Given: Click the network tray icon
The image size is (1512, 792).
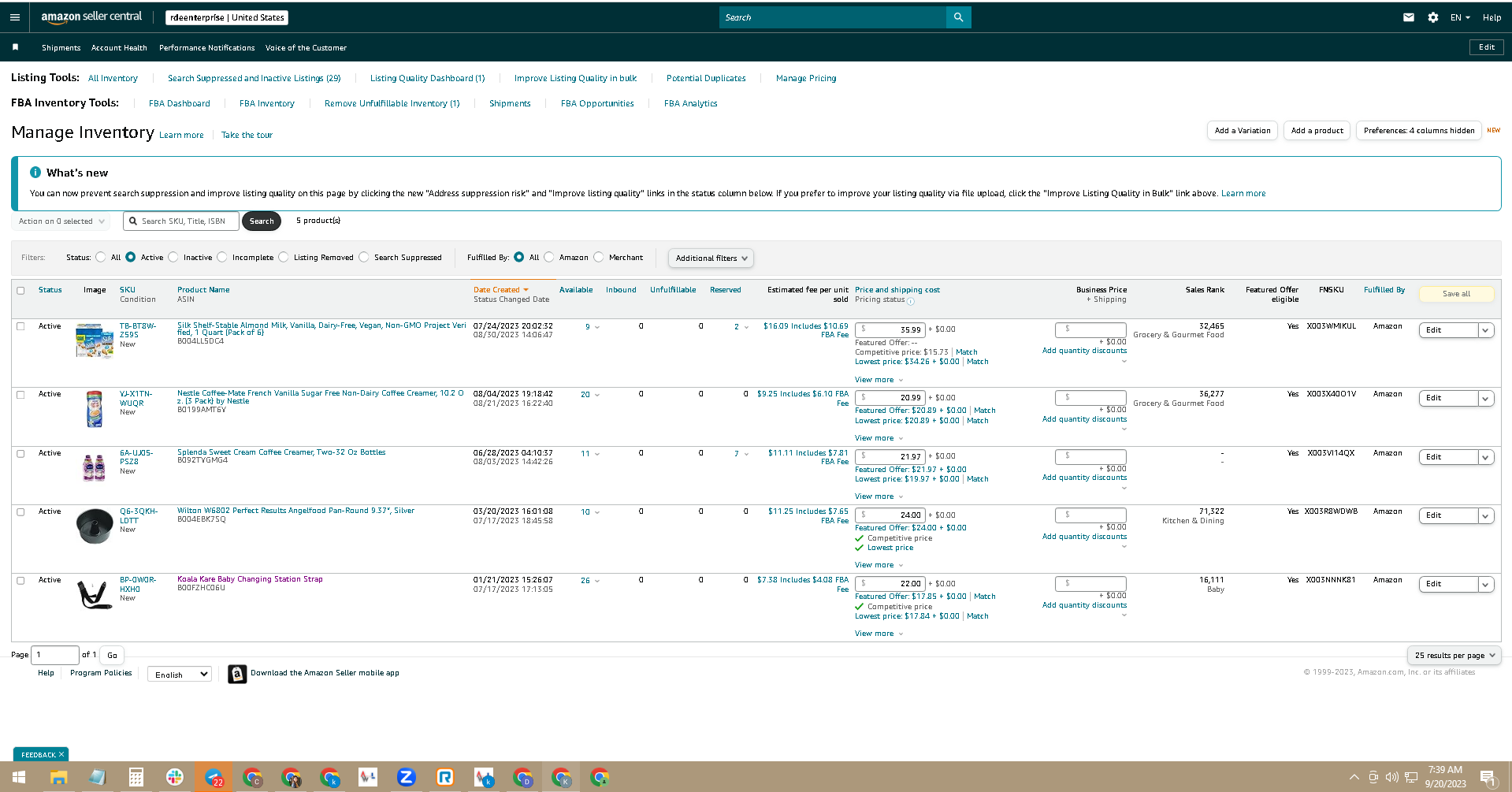Looking at the screenshot, I should pos(1411,778).
